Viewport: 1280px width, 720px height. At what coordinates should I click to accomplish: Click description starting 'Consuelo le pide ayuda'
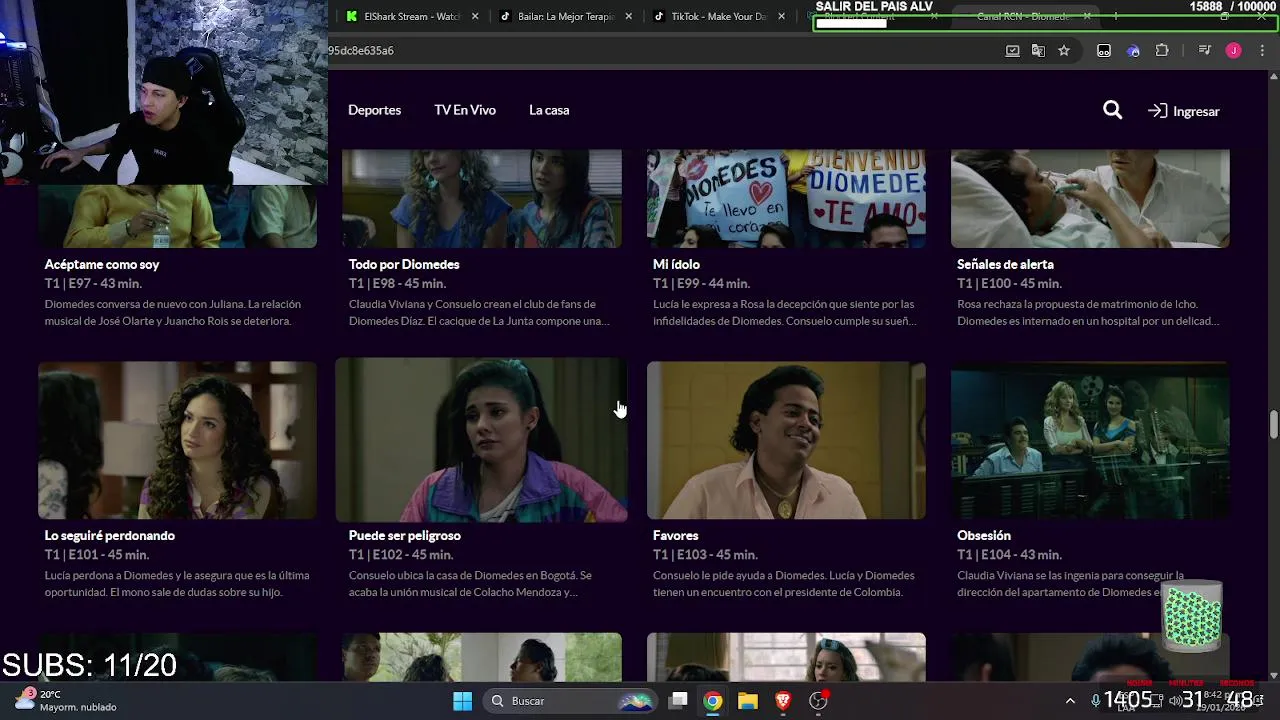click(x=784, y=584)
